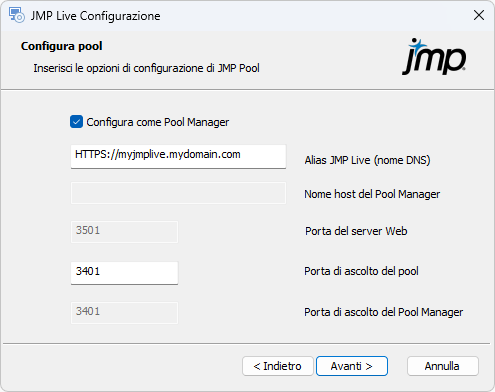Click the 'Nome host del Pool Manager' label
The height and width of the screenshot is (392, 495).
[x=372, y=194]
